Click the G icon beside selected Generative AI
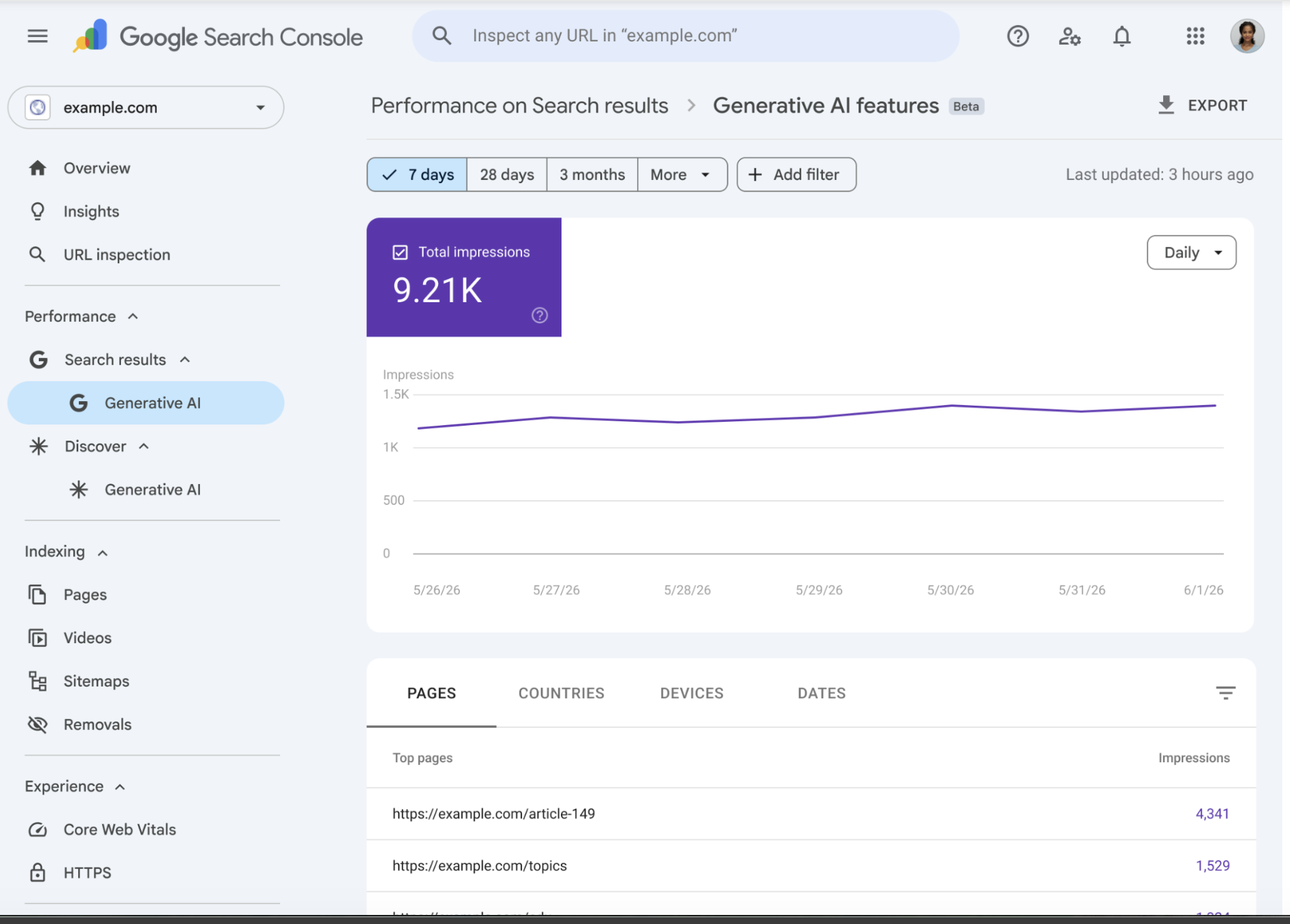Image resolution: width=1290 pixels, height=924 pixels. 79,403
